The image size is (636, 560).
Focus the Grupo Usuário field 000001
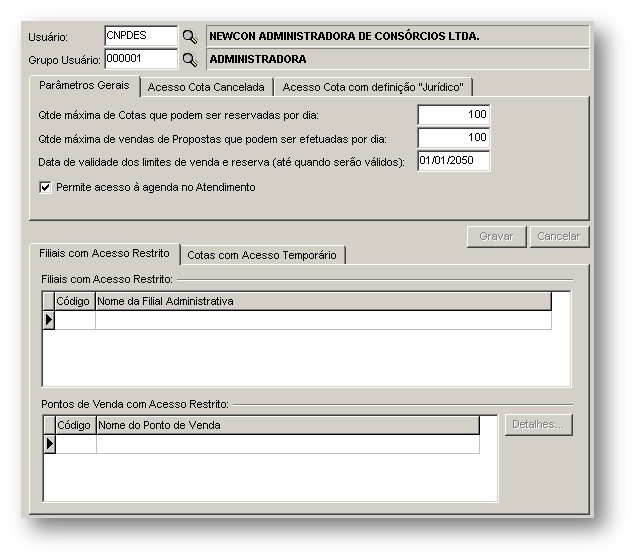(x=141, y=59)
